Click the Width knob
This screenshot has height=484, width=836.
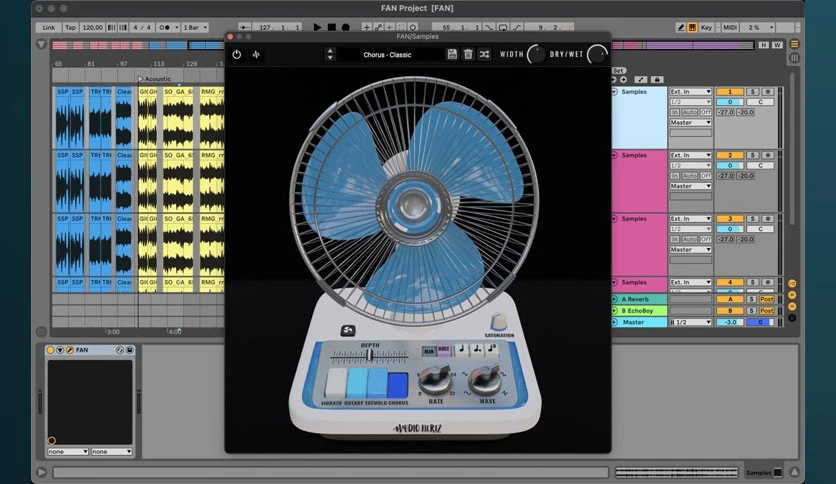tap(536, 54)
